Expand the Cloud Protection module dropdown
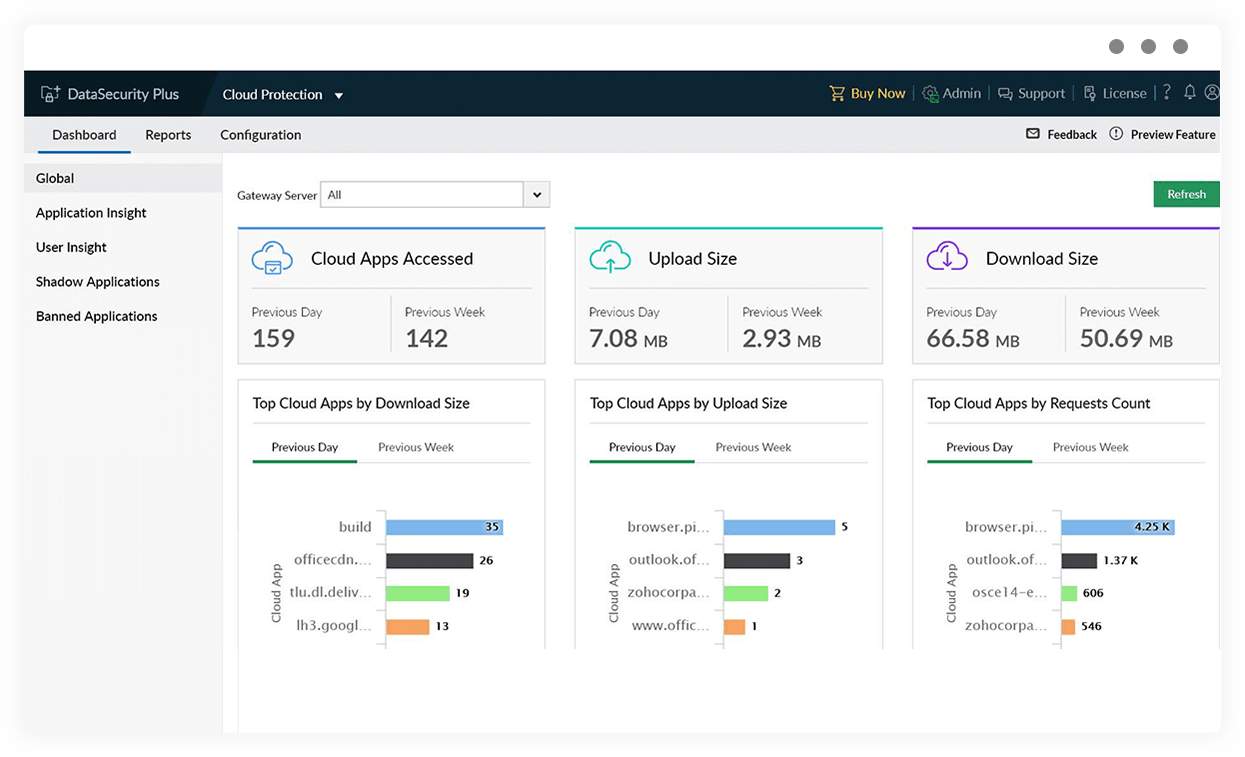 [x=338, y=95]
